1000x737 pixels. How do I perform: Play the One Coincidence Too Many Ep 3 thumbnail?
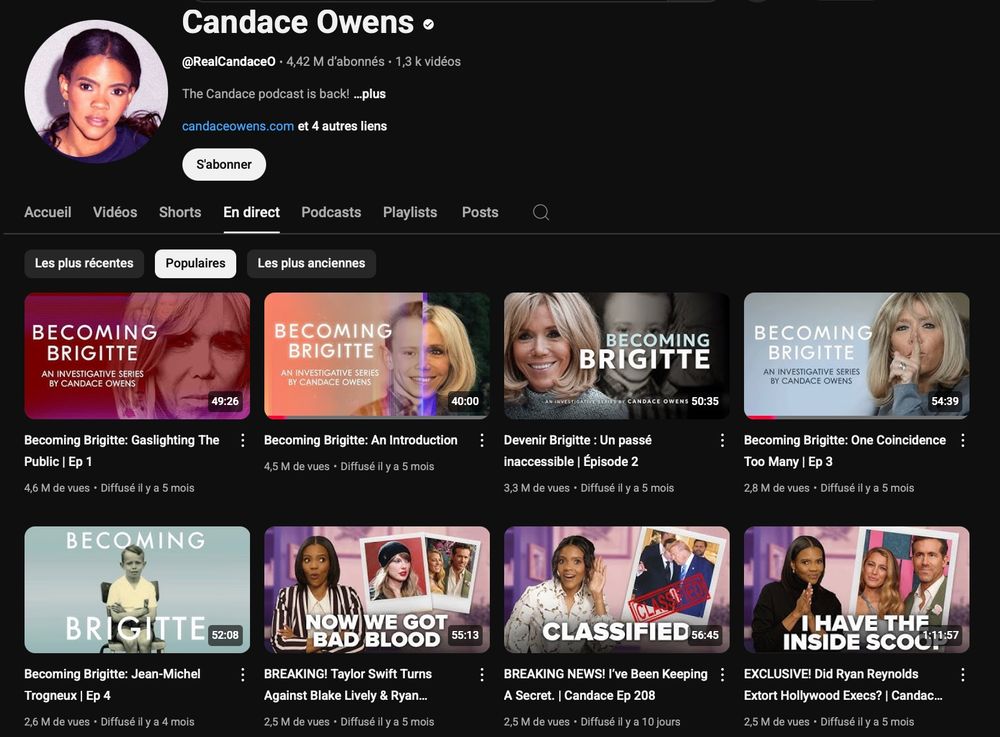coord(857,356)
